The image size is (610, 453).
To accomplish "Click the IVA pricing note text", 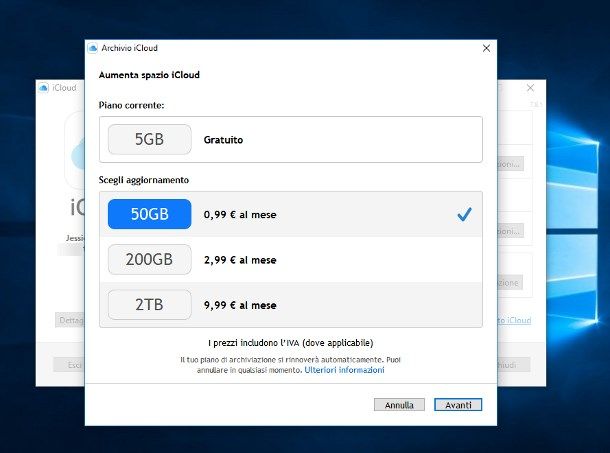I will (x=291, y=343).
